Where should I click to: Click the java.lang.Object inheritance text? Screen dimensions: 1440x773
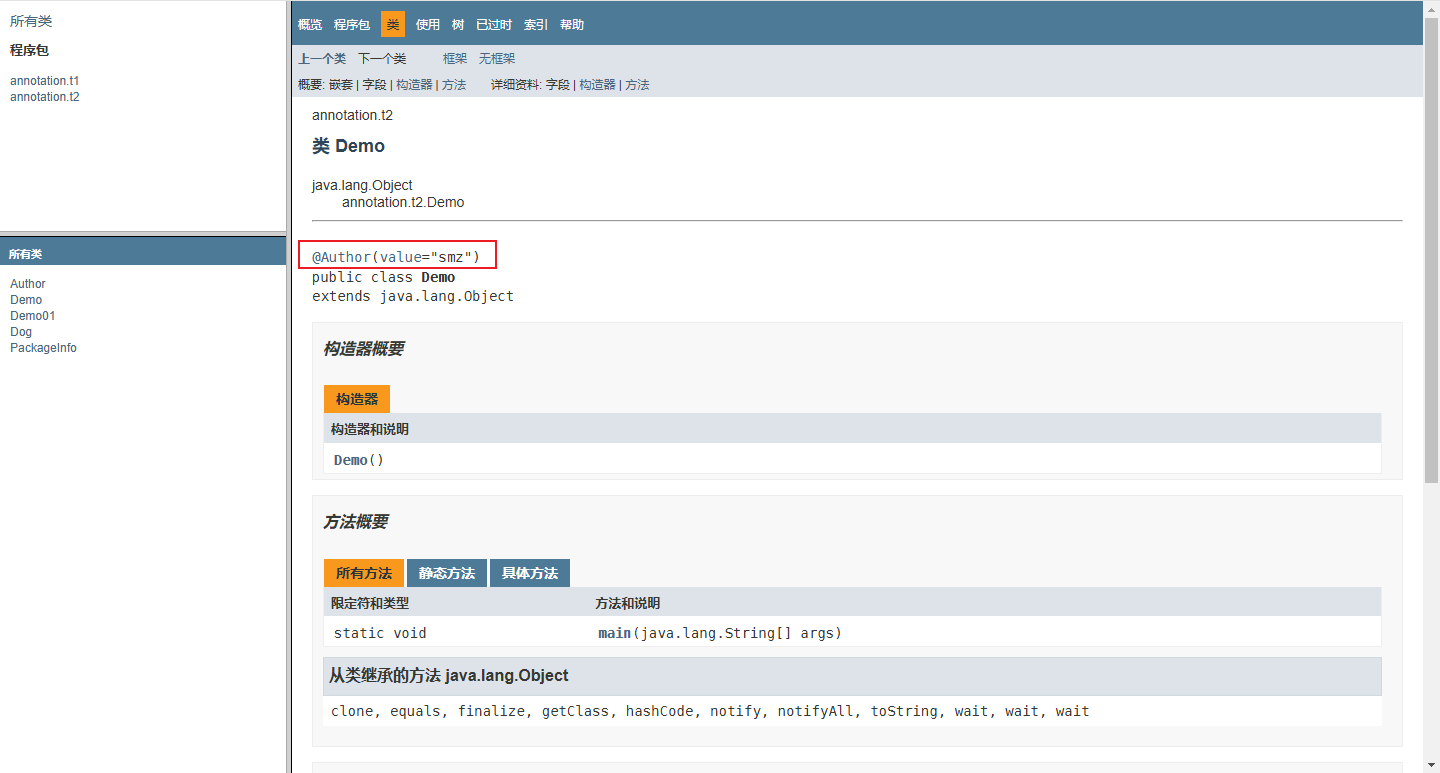click(x=362, y=185)
